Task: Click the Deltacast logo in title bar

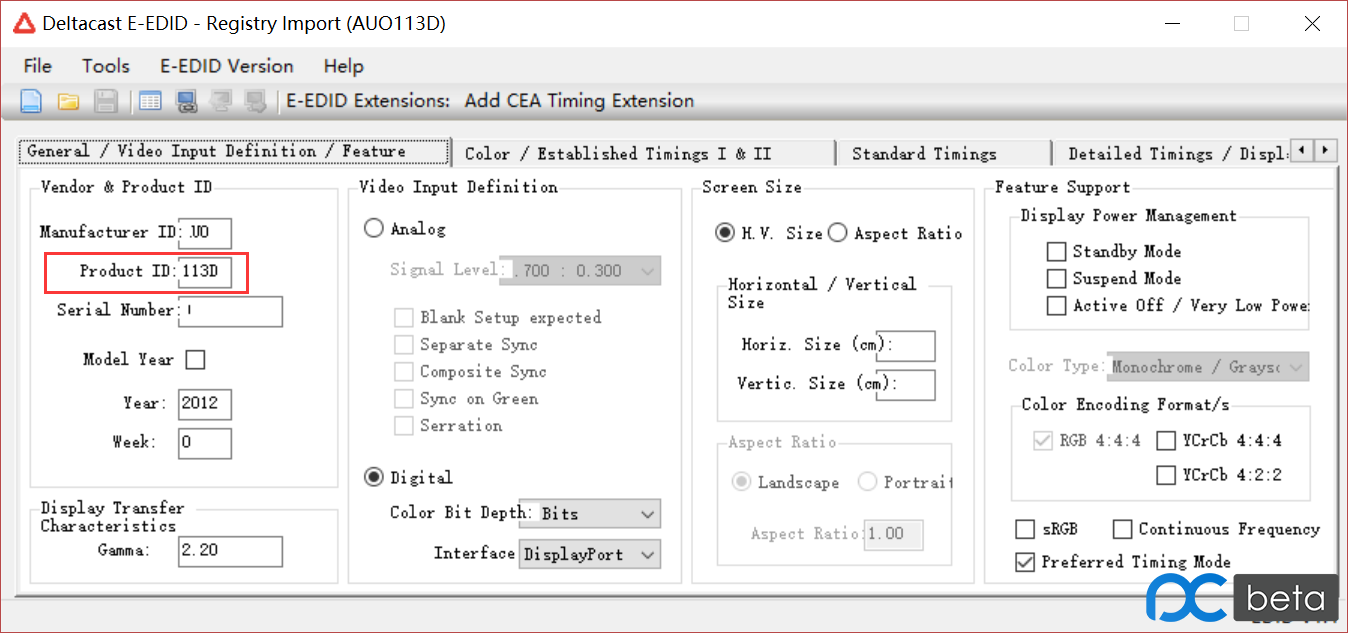Action: pyautogui.click(x=24, y=23)
